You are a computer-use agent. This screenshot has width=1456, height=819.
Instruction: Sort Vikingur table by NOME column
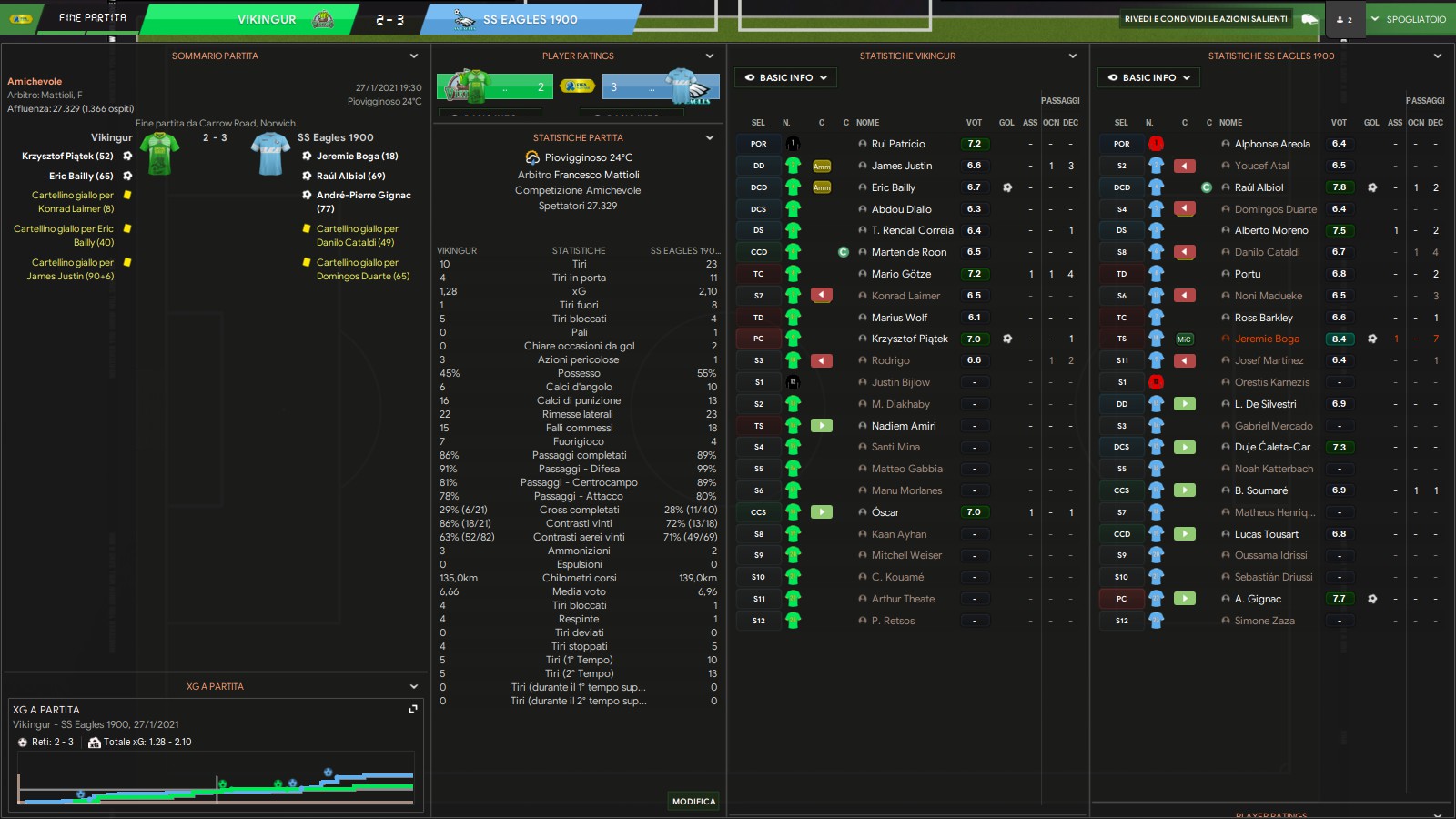[867, 122]
